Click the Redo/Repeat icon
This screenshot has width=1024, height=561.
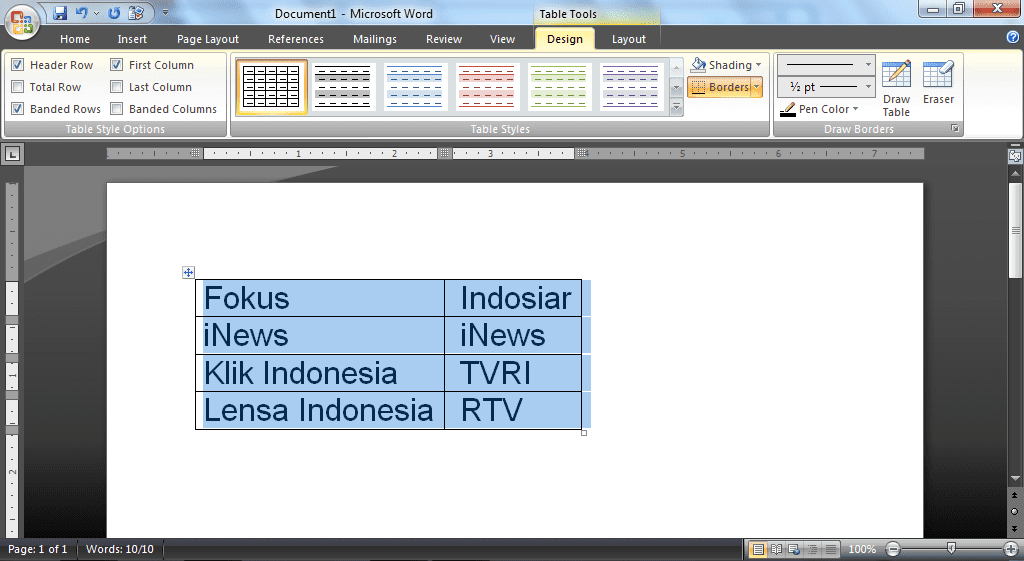pyautogui.click(x=114, y=13)
